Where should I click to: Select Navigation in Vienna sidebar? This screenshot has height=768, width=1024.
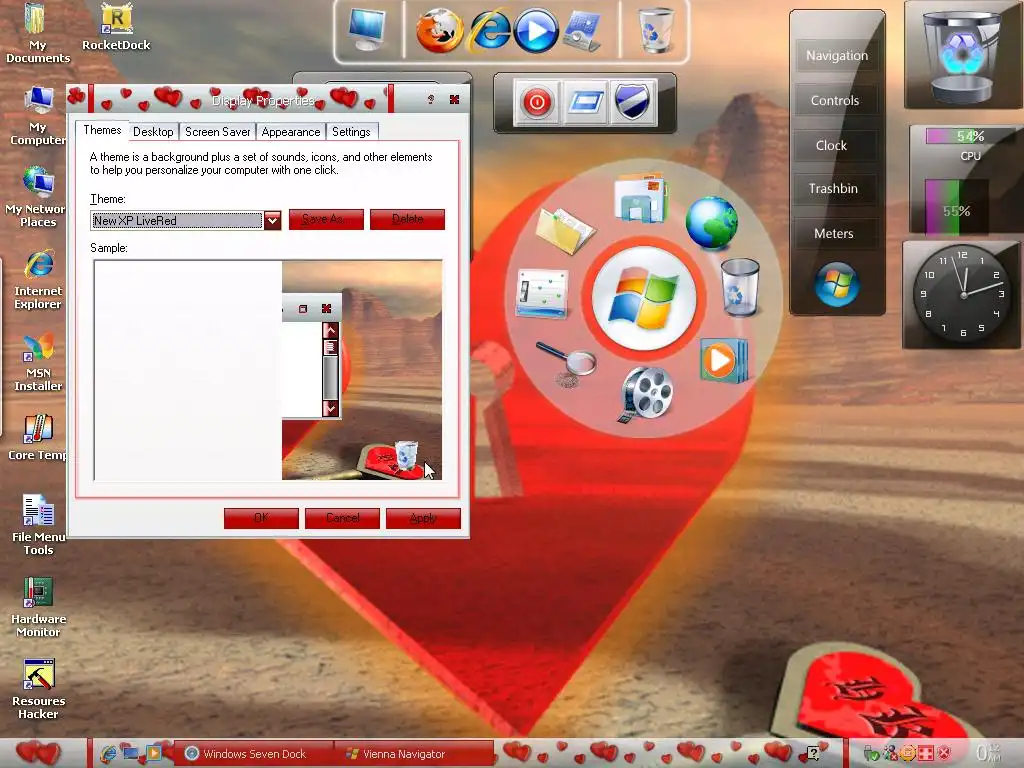[x=837, y=56]
